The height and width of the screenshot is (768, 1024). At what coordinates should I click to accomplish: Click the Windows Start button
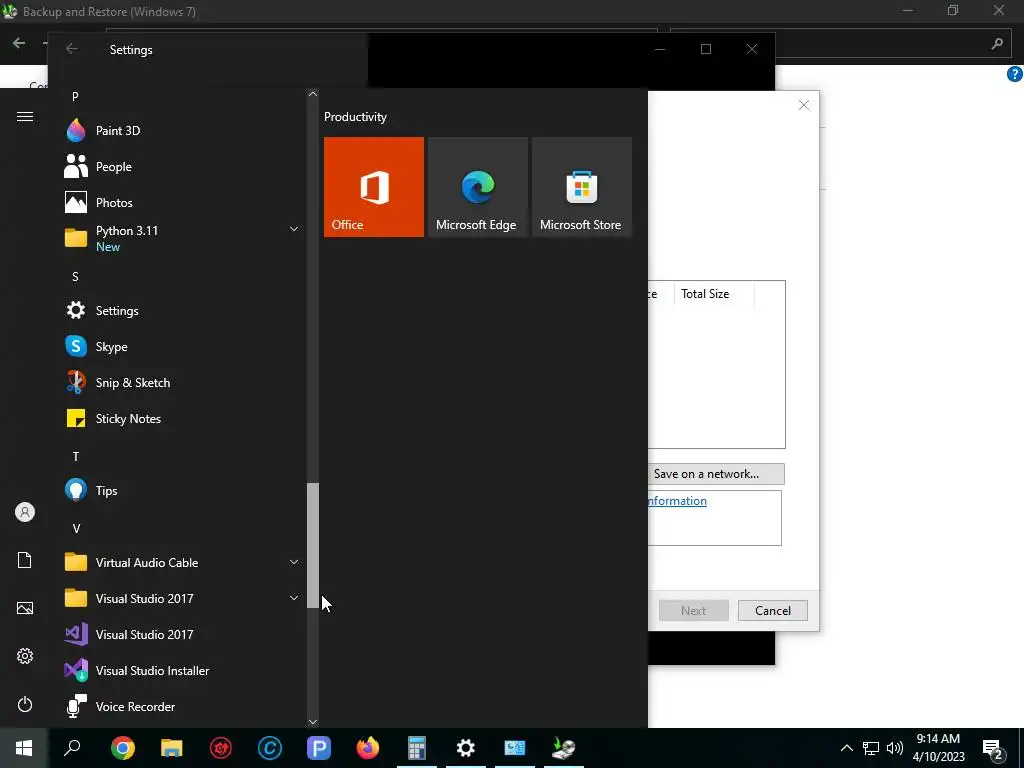click(x=24, y=748)
